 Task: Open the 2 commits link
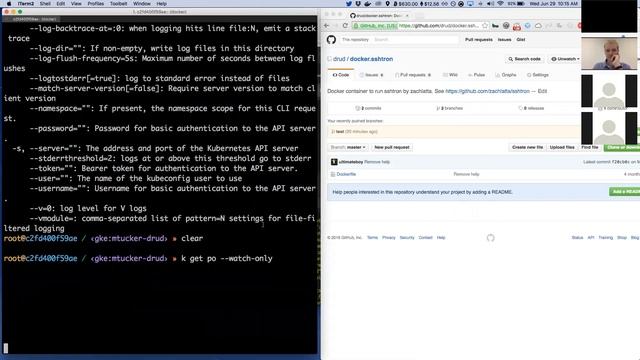click(368, 109)
